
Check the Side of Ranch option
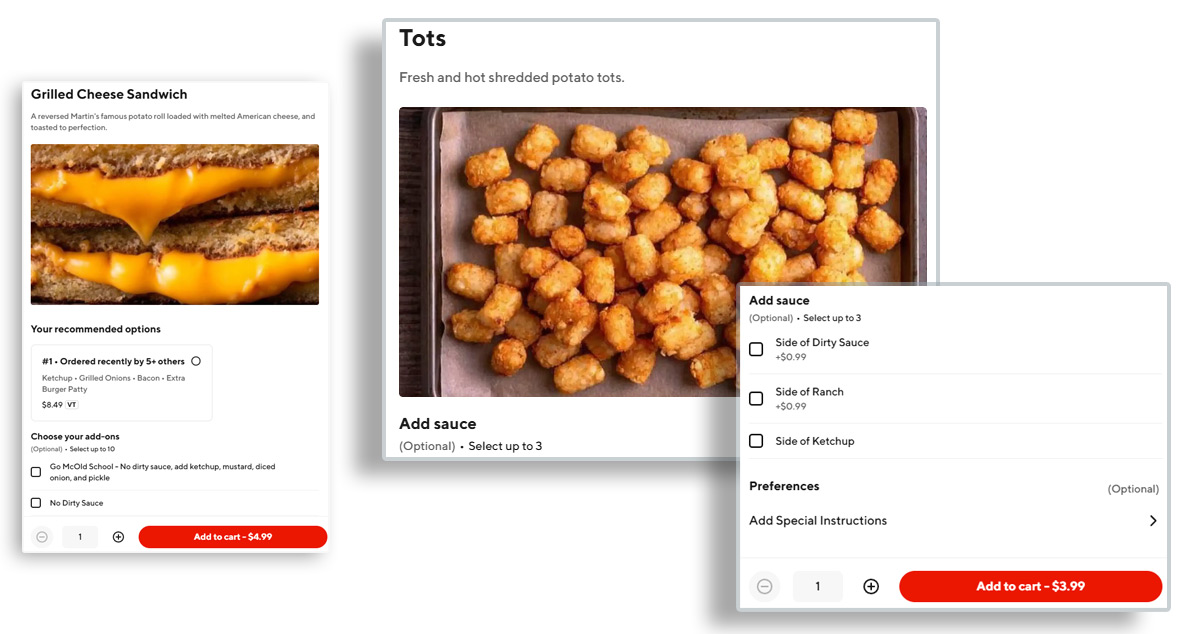[756, 398]
